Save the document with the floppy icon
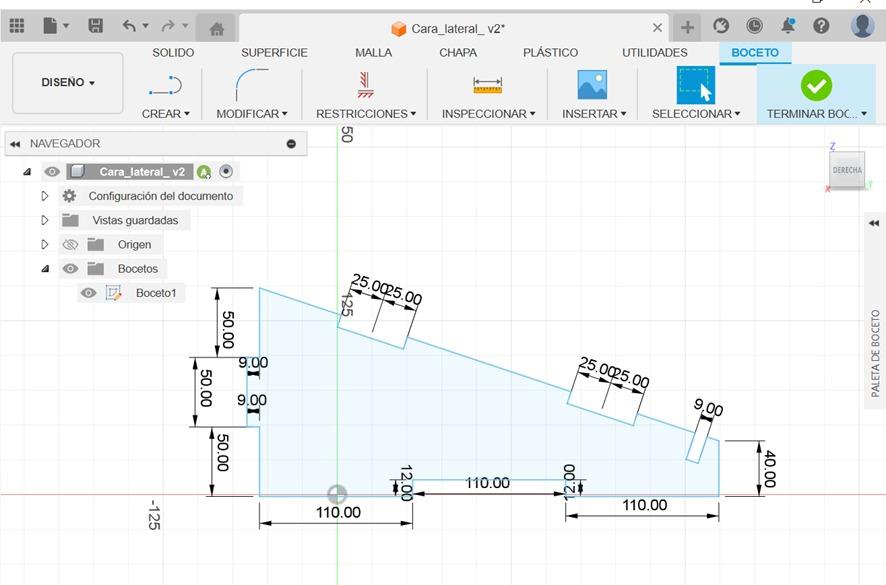Screen dimensions: 886x585 (x=95, y=25)
